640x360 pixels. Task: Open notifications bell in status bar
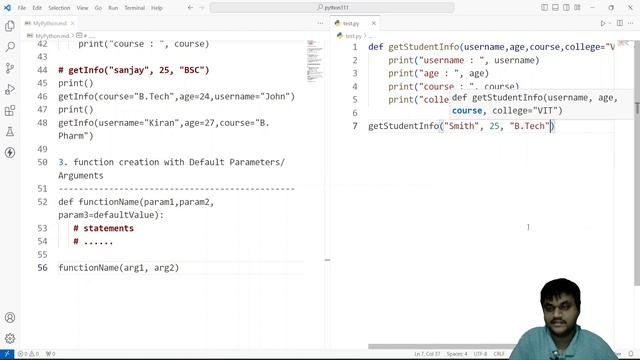click(631, 354)
